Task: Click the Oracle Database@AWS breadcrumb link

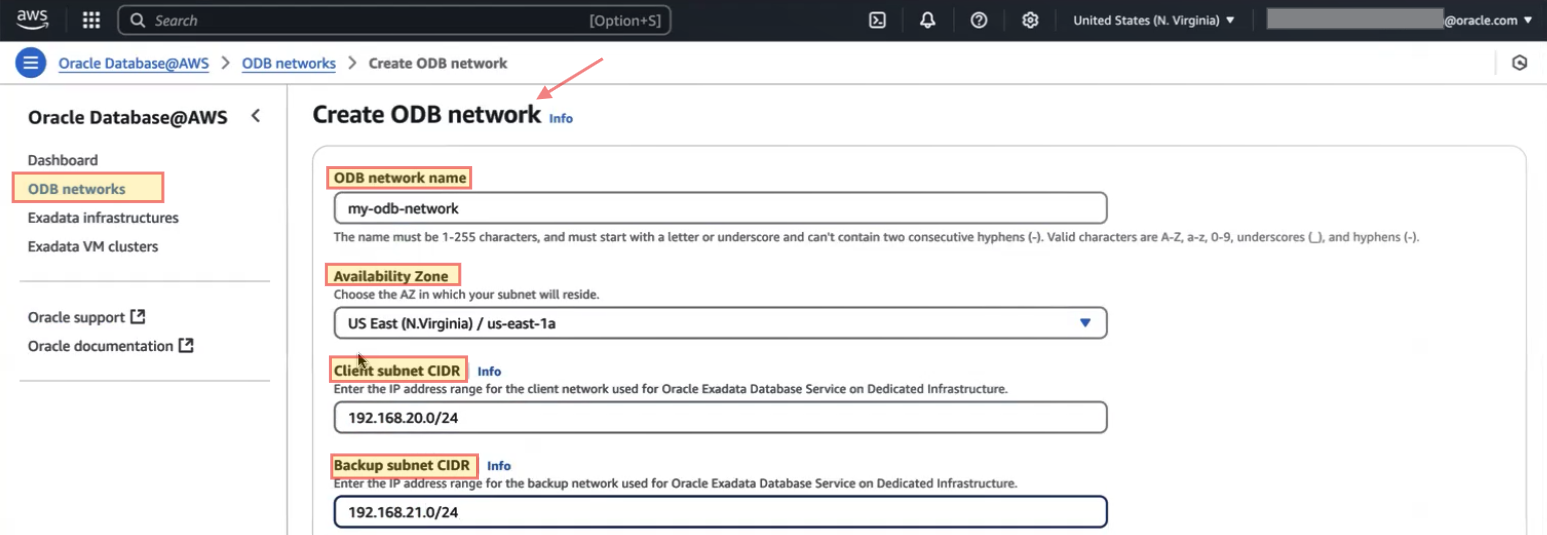Action: pos(134,63)
